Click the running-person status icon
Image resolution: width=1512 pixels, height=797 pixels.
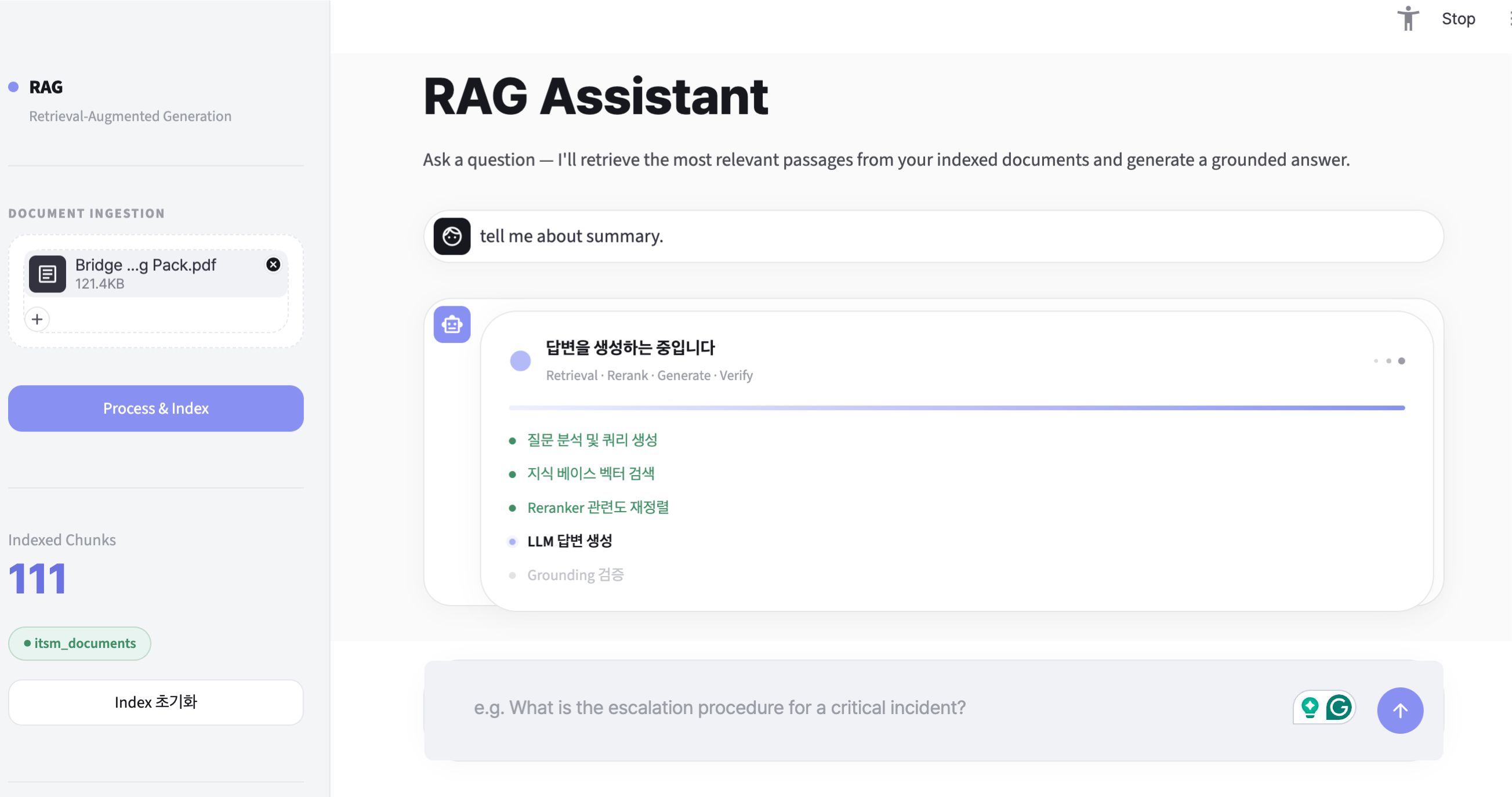click(1408, 18)
